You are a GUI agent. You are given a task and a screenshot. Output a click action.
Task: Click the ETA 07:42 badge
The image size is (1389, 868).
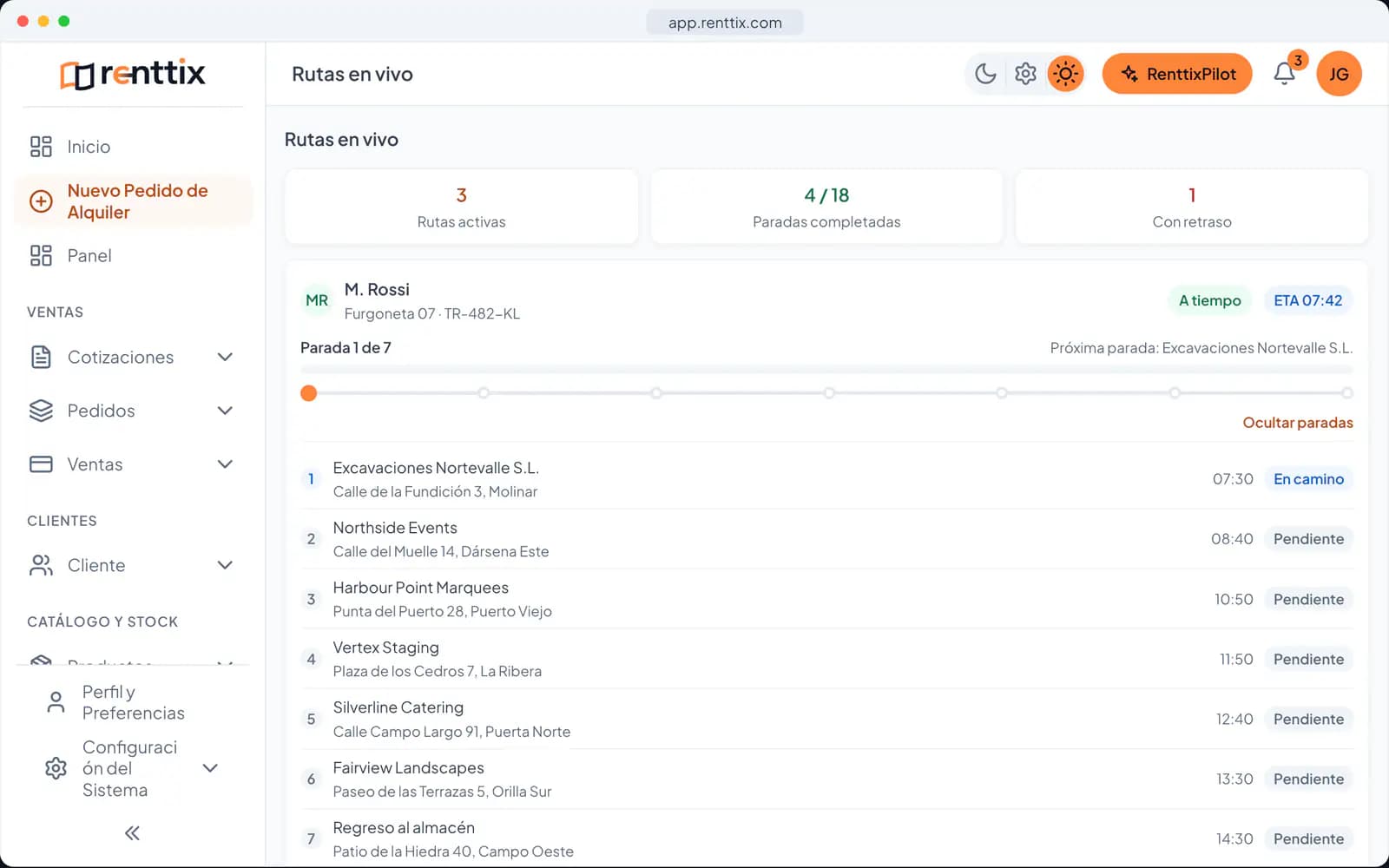(x=1307, y=300)
